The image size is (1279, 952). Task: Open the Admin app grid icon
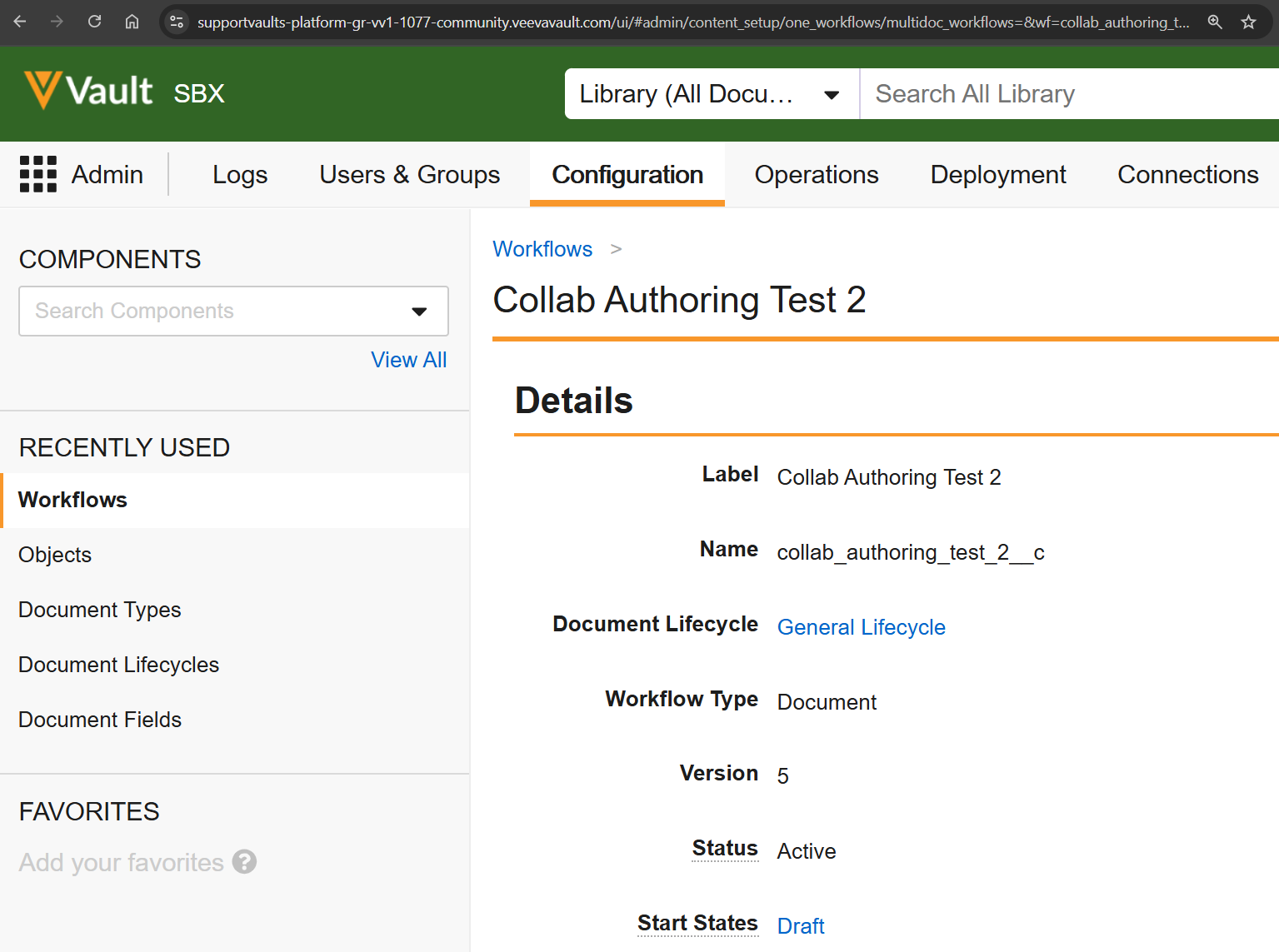pos(38,174)
